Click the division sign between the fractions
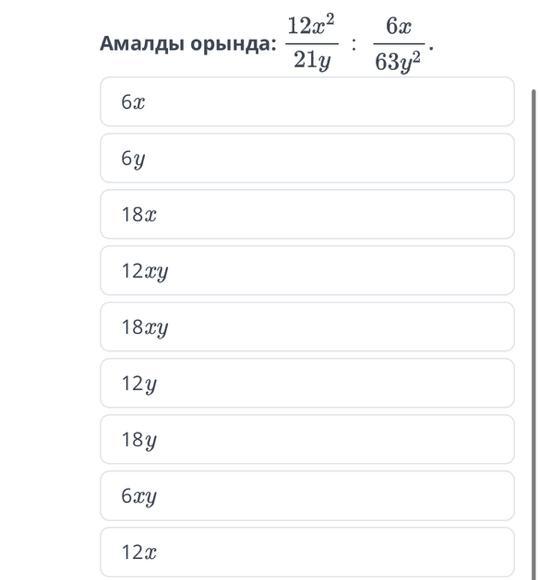This screenshot has height=580, width=540. [x=354, y=44]
